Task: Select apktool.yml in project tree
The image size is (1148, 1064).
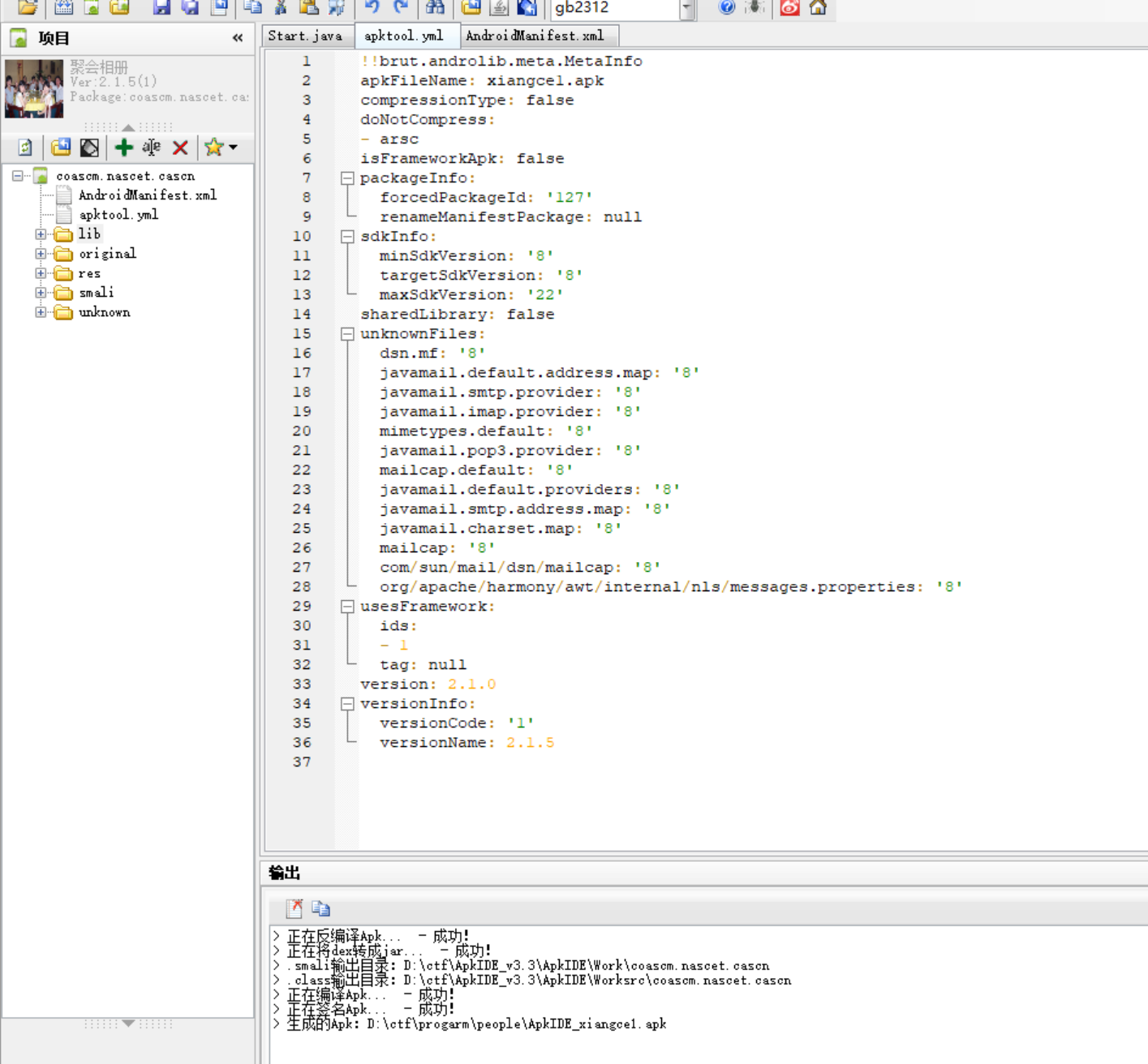Action: [118, 215]
